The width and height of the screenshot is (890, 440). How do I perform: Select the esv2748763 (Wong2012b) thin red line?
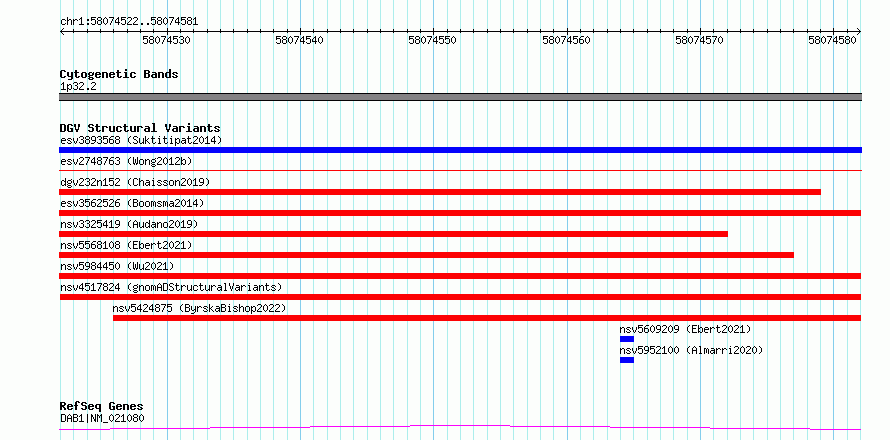[460, 170]
